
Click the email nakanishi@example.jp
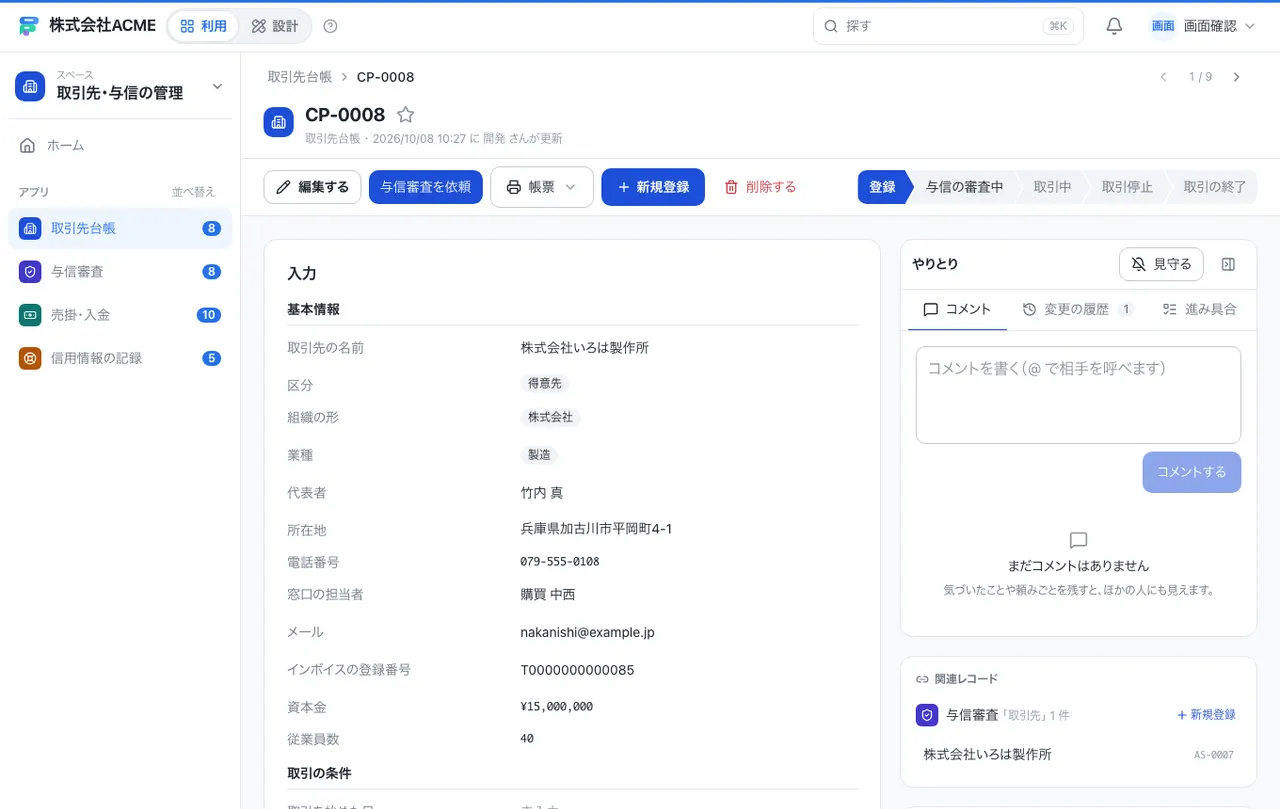587,632
